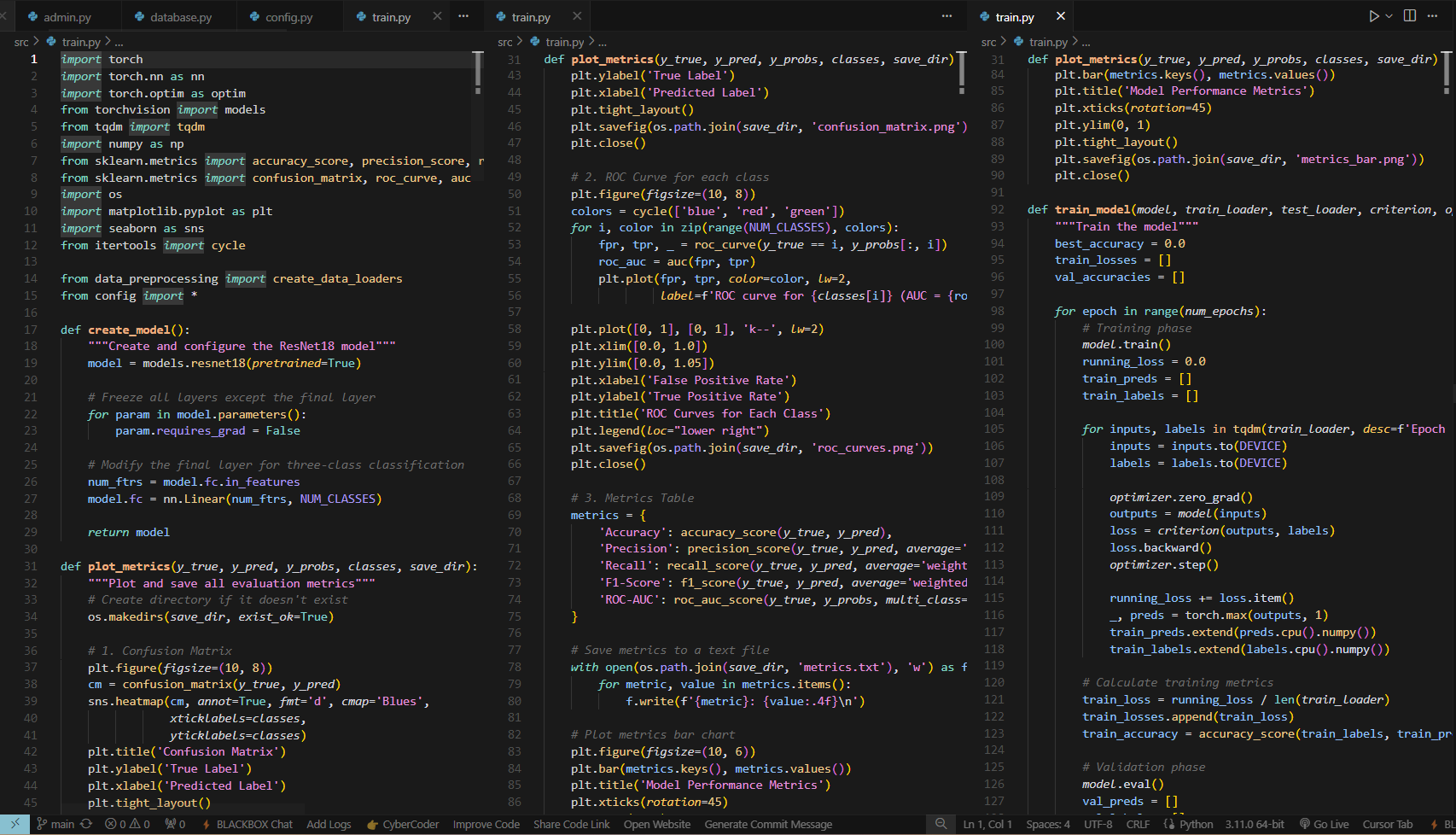
Task: Open more actions menu of first editor group
Action: point(463,16)
